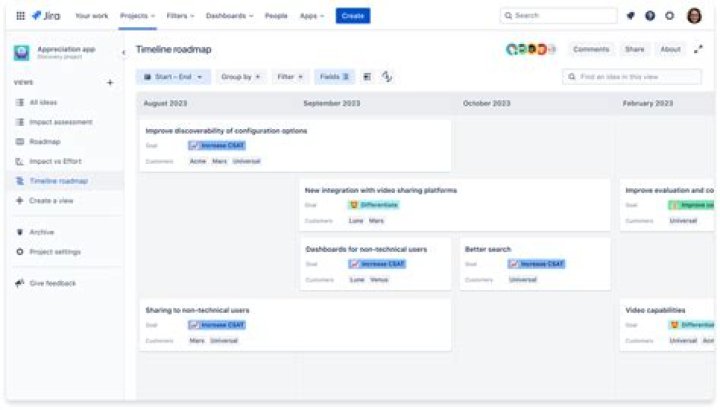
Task: Open the Filters dropdown in top navigation
Action: coord(182,16)
